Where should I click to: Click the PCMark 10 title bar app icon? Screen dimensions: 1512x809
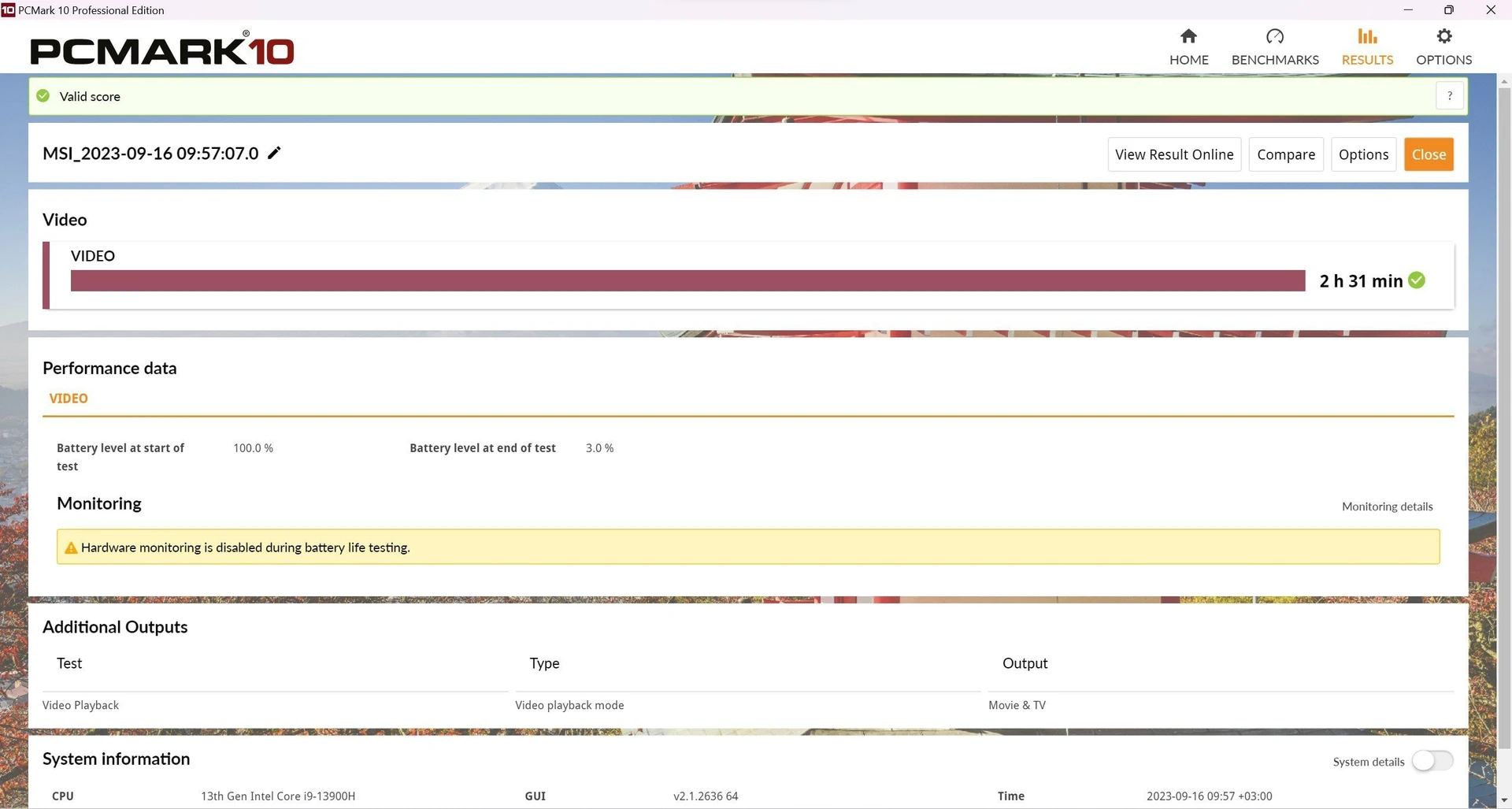[x=8, y=10]
